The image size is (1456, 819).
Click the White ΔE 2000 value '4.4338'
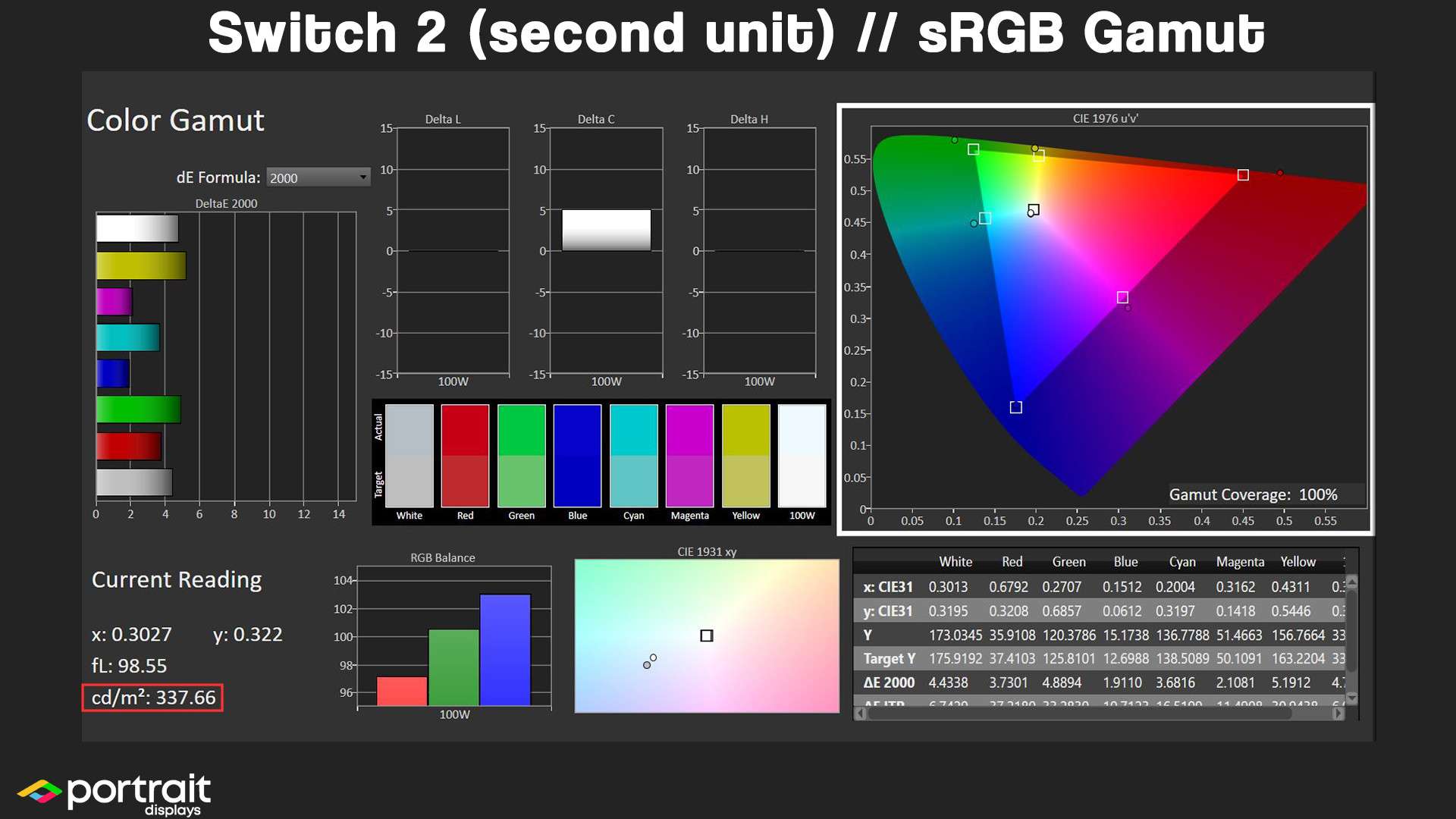click(948, 682)
